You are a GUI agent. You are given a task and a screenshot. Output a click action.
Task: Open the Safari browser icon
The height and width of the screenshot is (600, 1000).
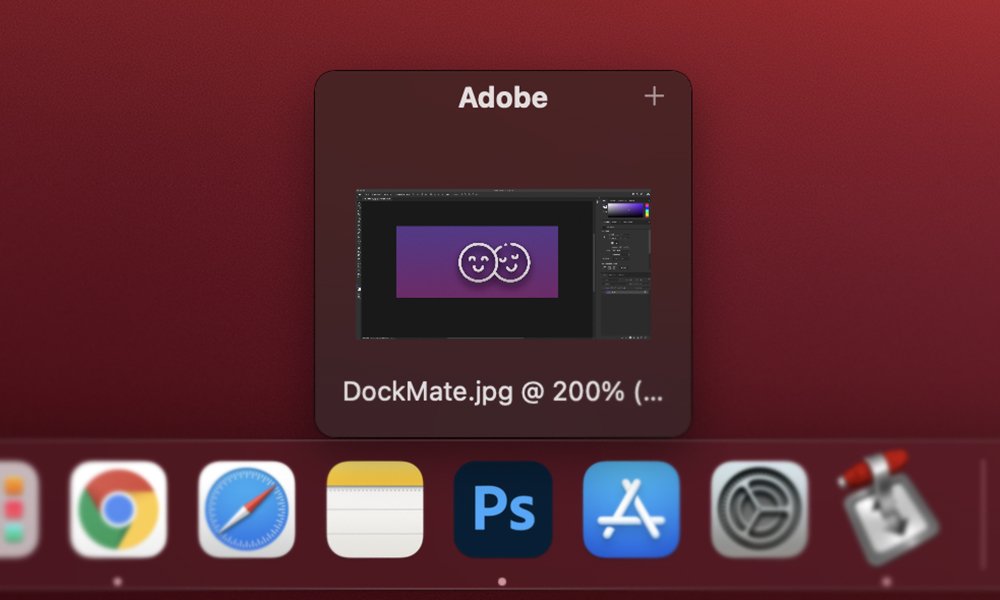pyautogui.click(x=246, y=509)
